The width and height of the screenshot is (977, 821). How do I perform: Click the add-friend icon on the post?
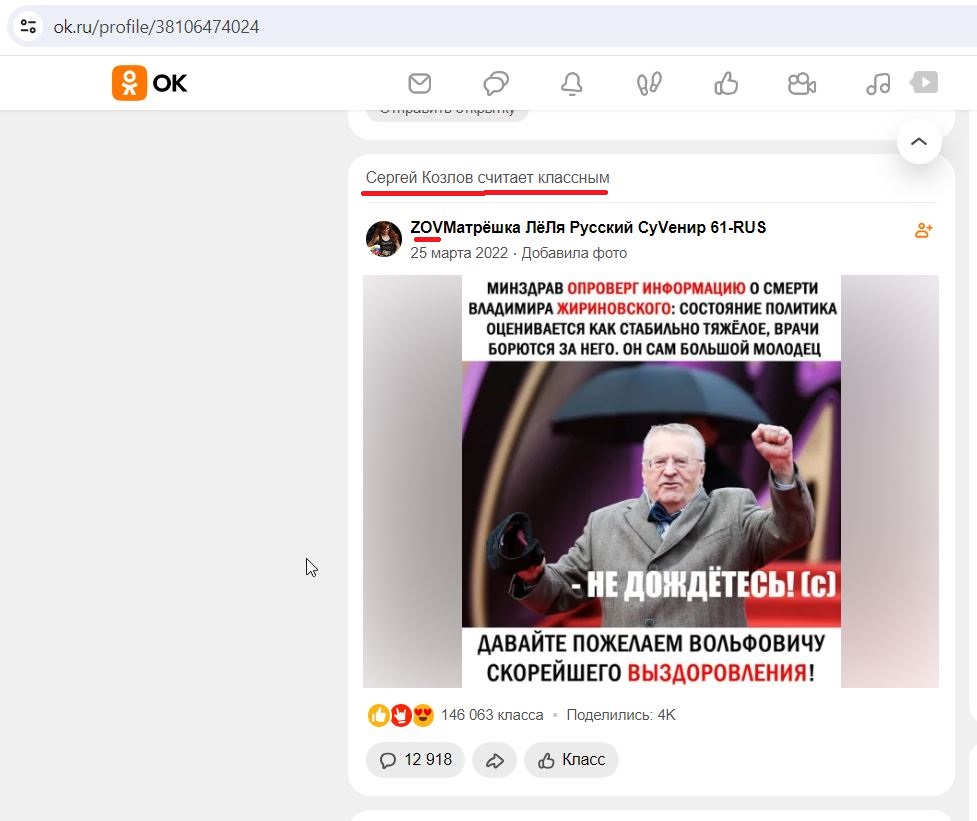click(923, 230)
